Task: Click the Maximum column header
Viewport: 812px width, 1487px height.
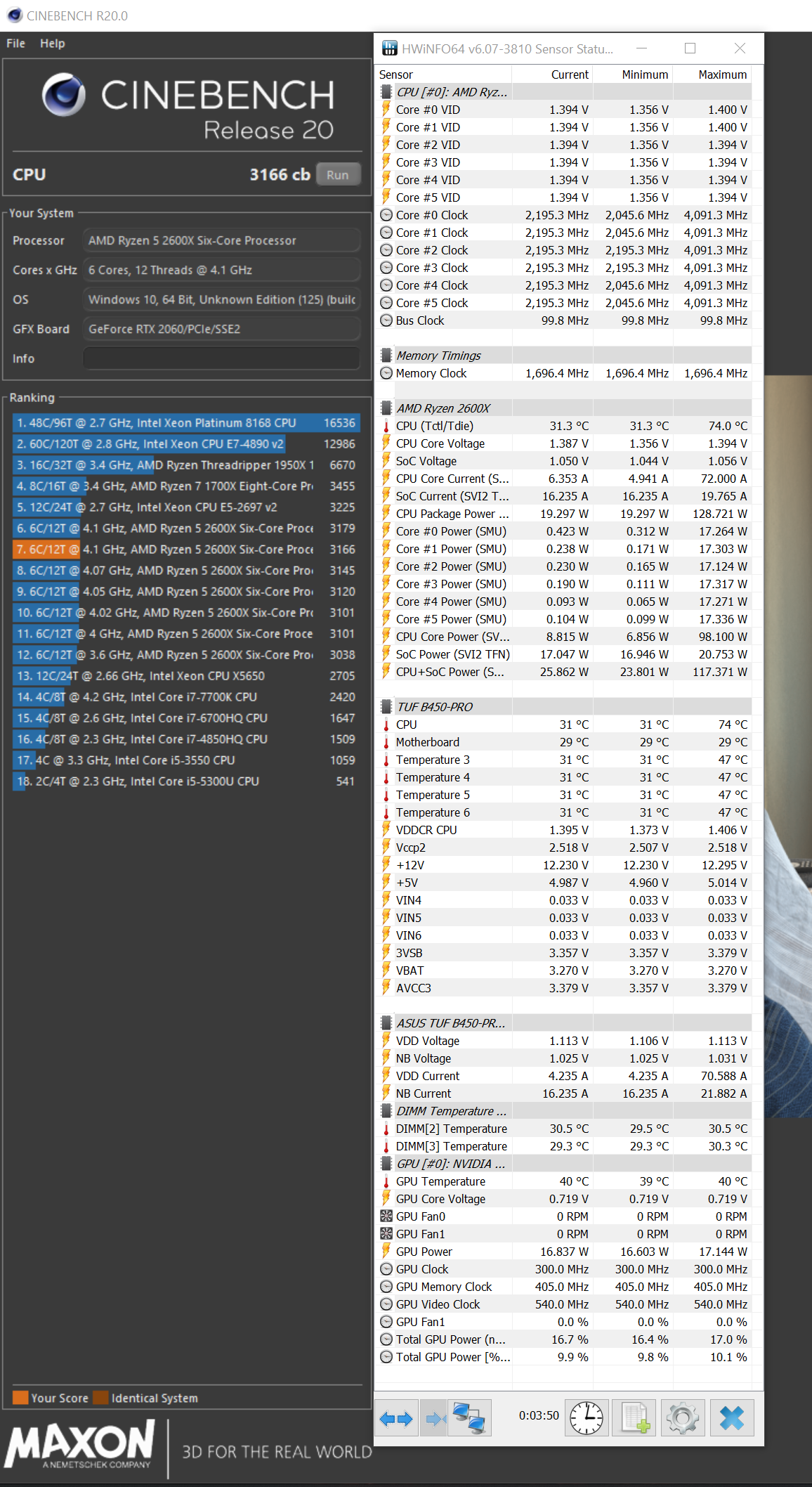Action: (712, 74)
